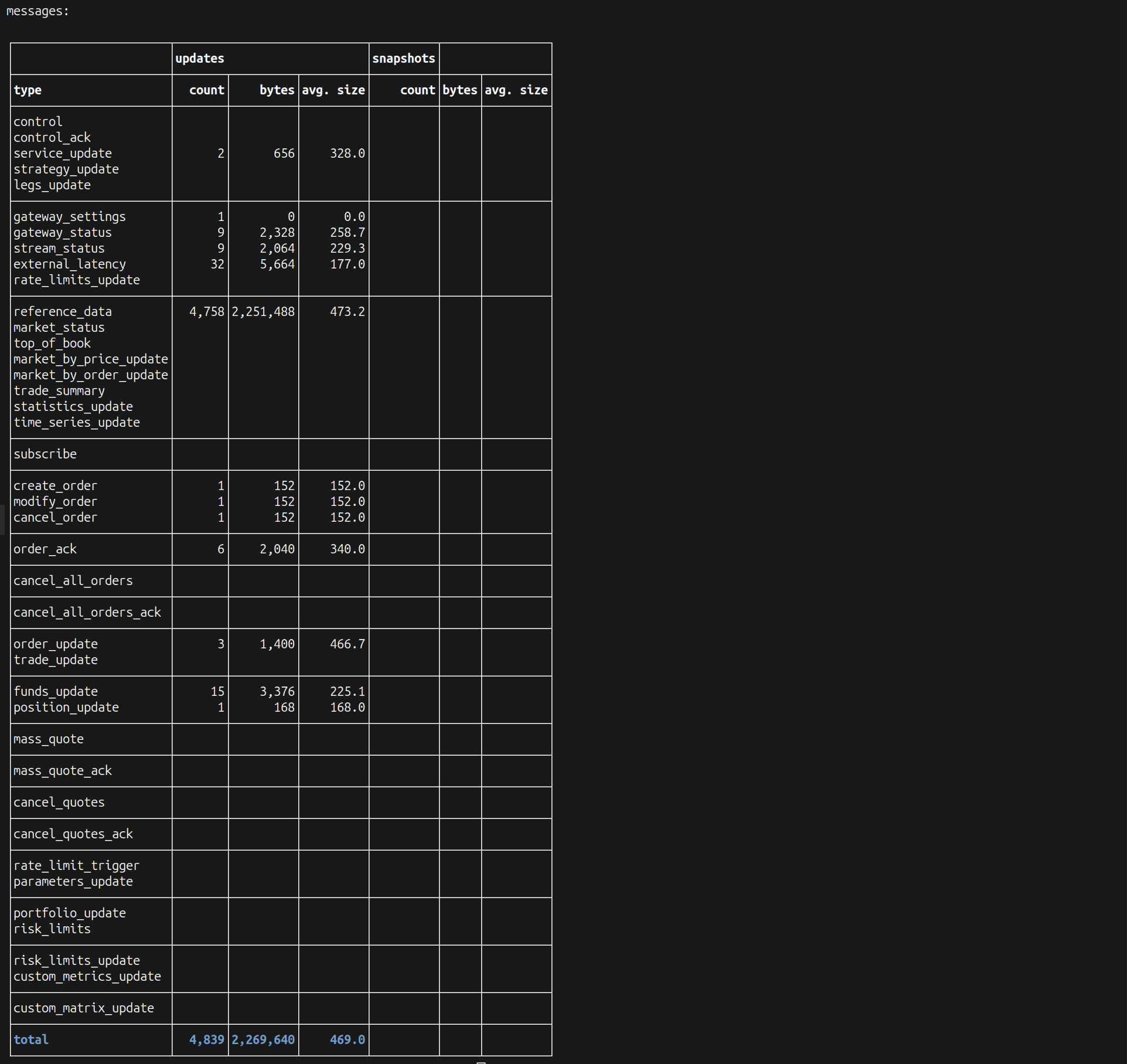Select the "control_ack" type row
Viewport: 1127px width, 1064px height.
click(x=52, y=138)
